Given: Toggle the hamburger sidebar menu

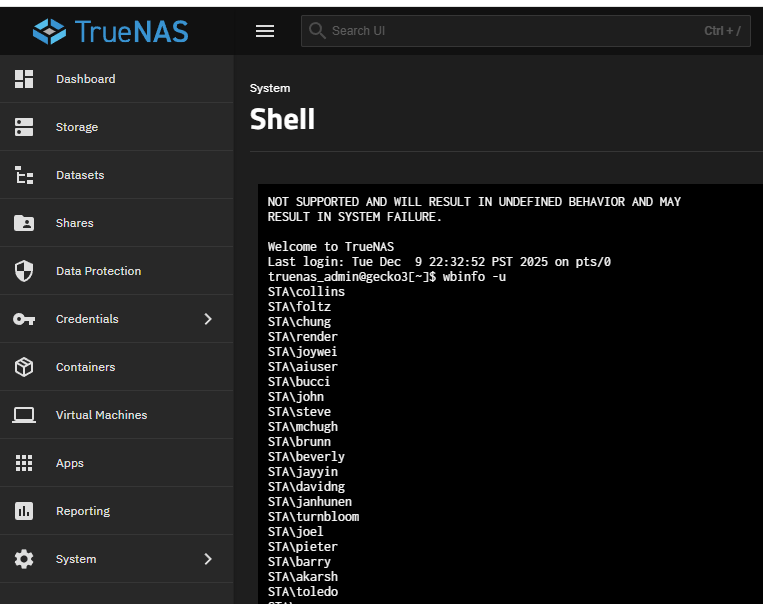Looking at the screenshot, I should pyautogui.click(x=265, y=31).
